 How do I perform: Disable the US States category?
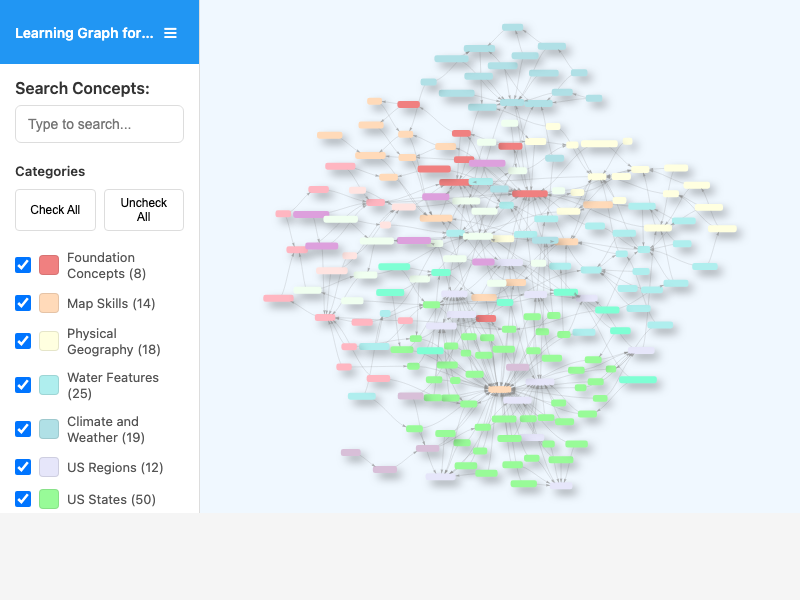pyautogui.click(x=23, y=498)
